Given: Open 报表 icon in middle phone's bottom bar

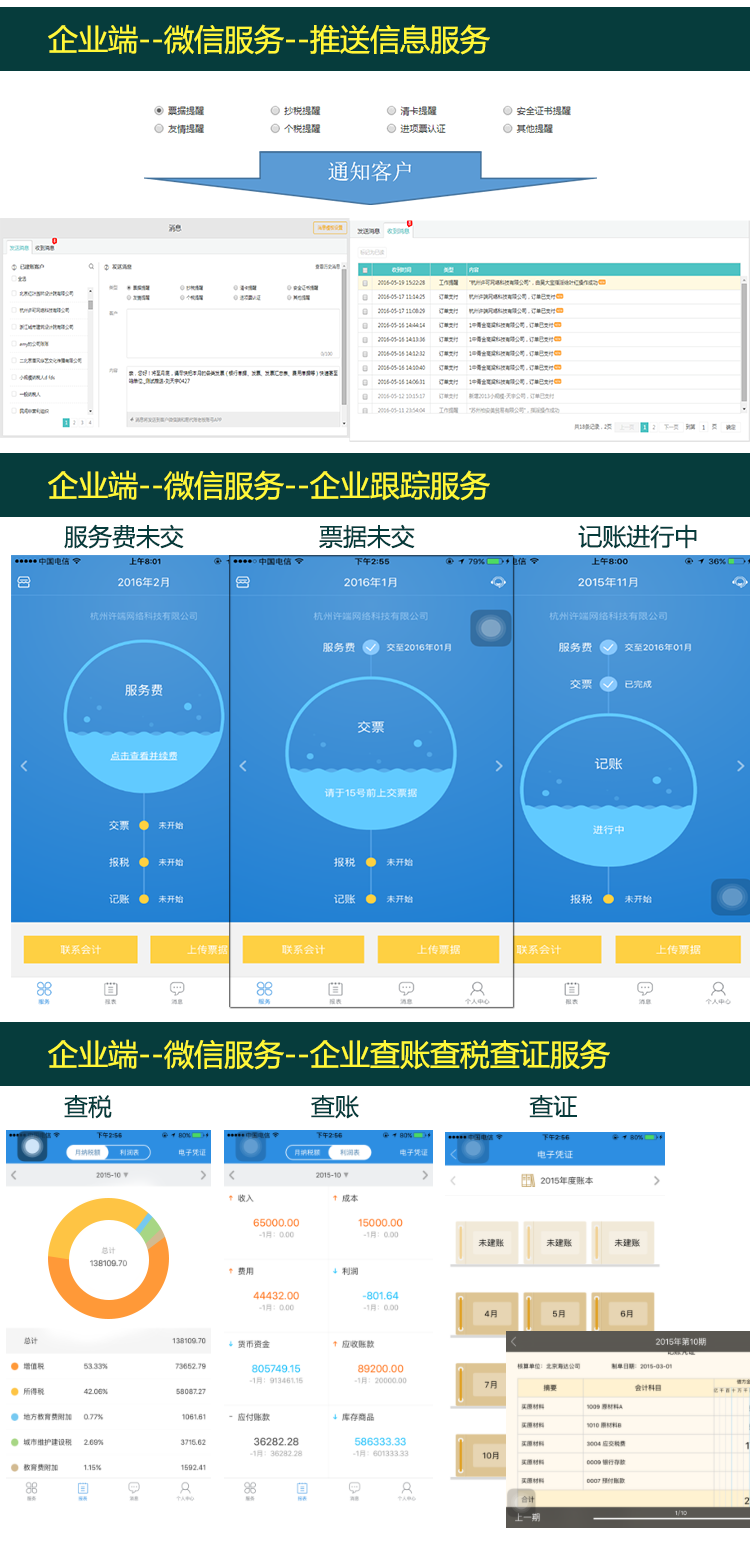Looking at the screenshot, I should click(x=335, y=991).
